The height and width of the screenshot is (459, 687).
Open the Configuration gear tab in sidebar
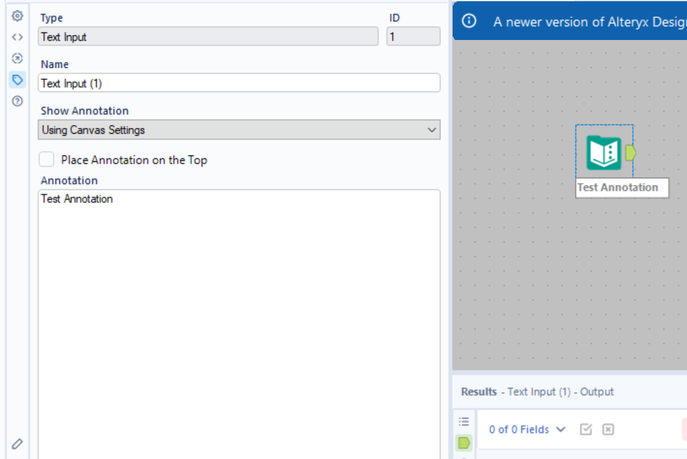17,16
